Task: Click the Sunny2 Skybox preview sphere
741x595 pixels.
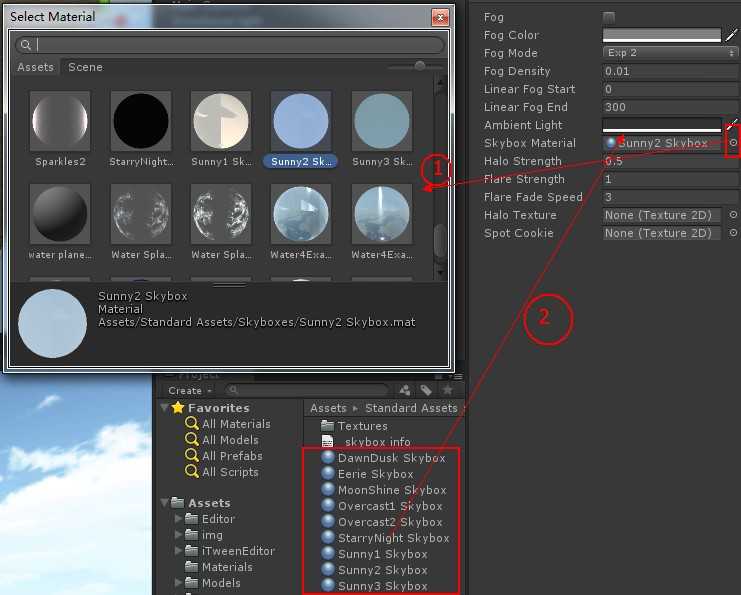Action: (x=52, y=324)
